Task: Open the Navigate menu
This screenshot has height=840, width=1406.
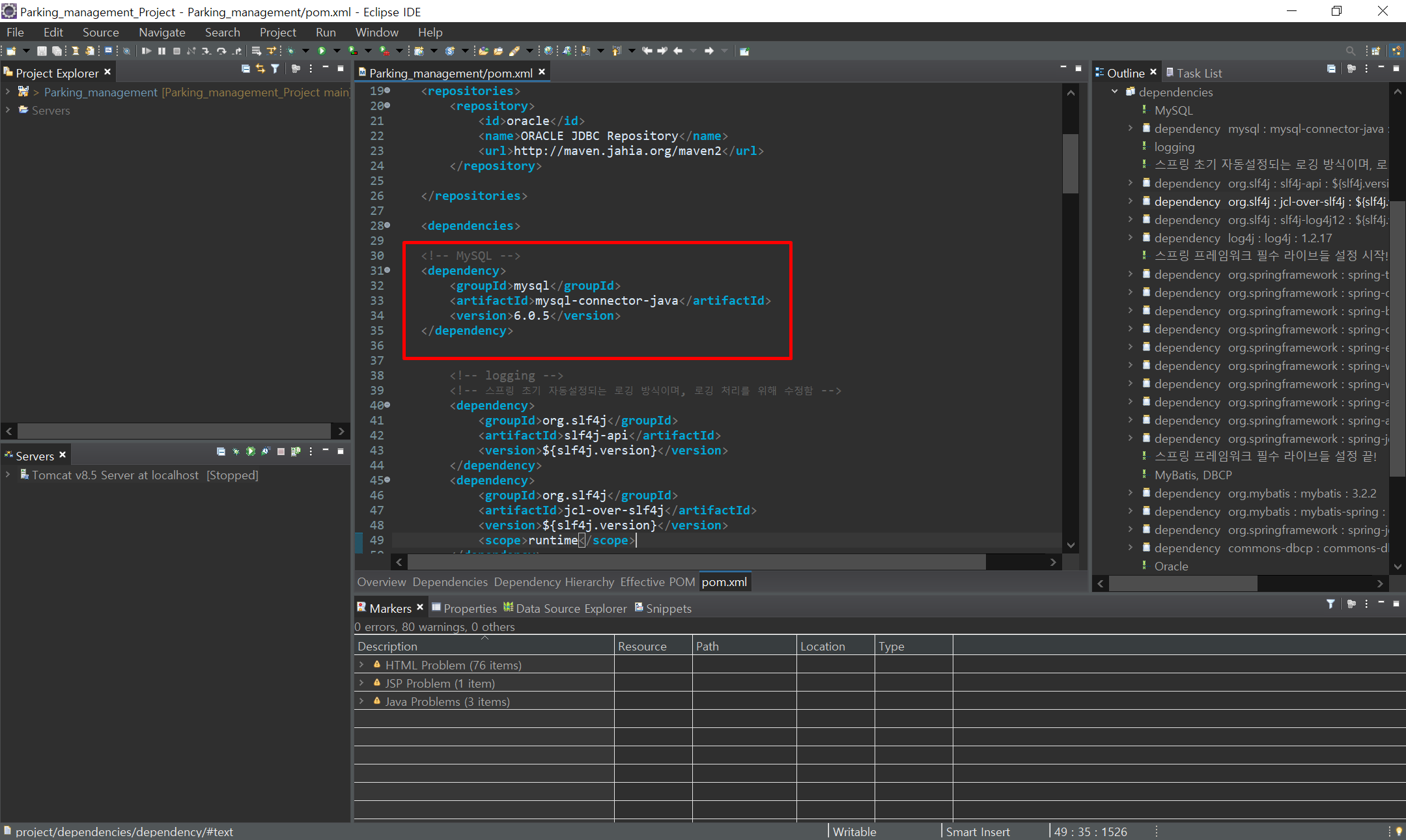Action: click(x=162, y=32)
